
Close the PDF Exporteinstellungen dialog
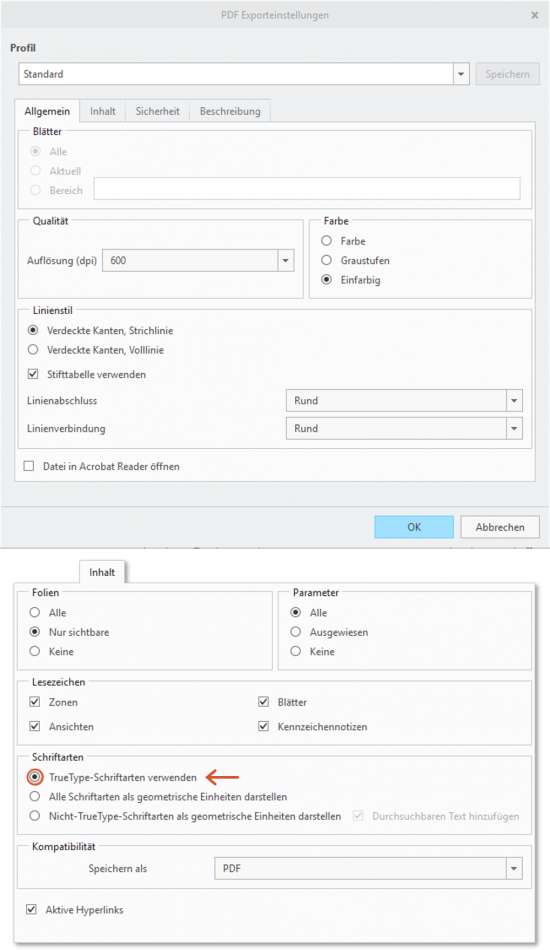[534, 15]
